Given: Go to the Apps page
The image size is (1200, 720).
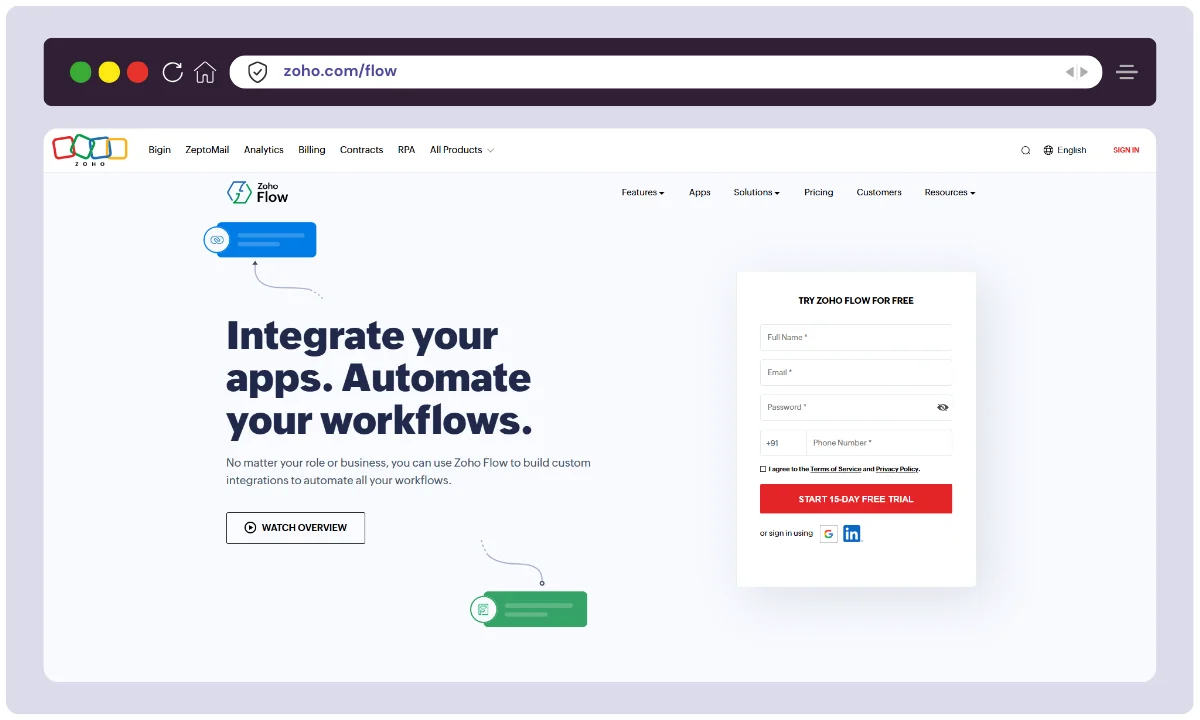Looking at the screenshot, I should click(x=700, y=192).
